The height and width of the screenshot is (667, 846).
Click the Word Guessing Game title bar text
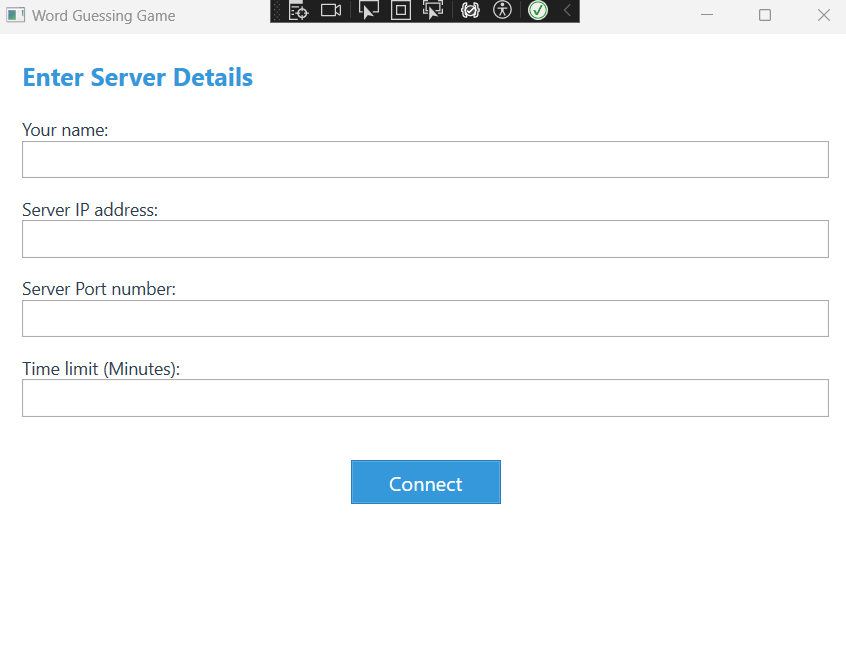(x=103, y=16)
